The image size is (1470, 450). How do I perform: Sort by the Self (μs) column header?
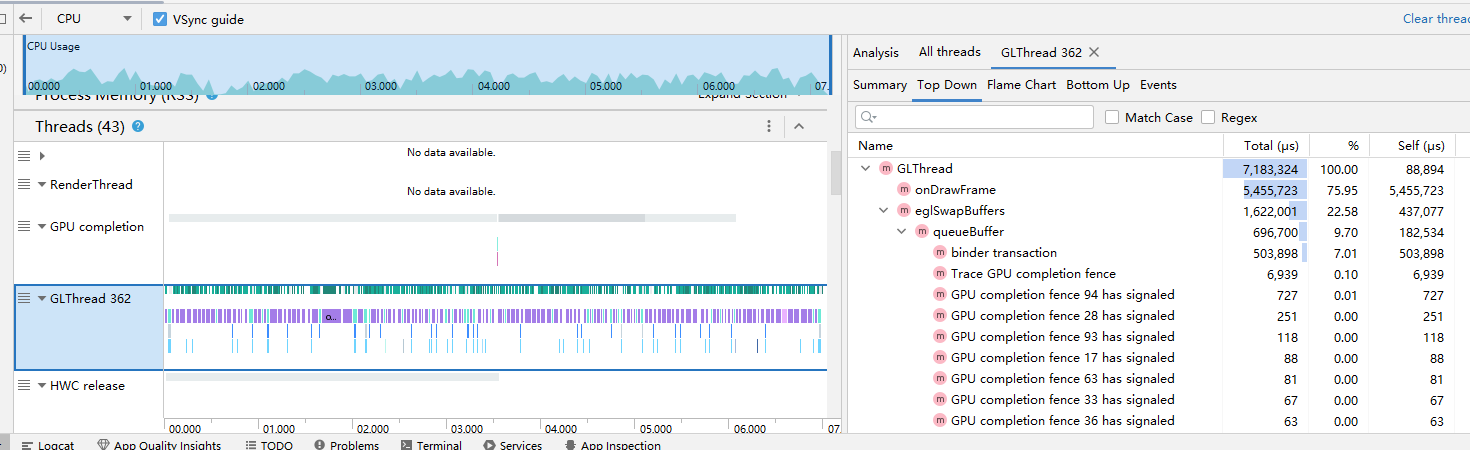click(x=1412, y=146)
